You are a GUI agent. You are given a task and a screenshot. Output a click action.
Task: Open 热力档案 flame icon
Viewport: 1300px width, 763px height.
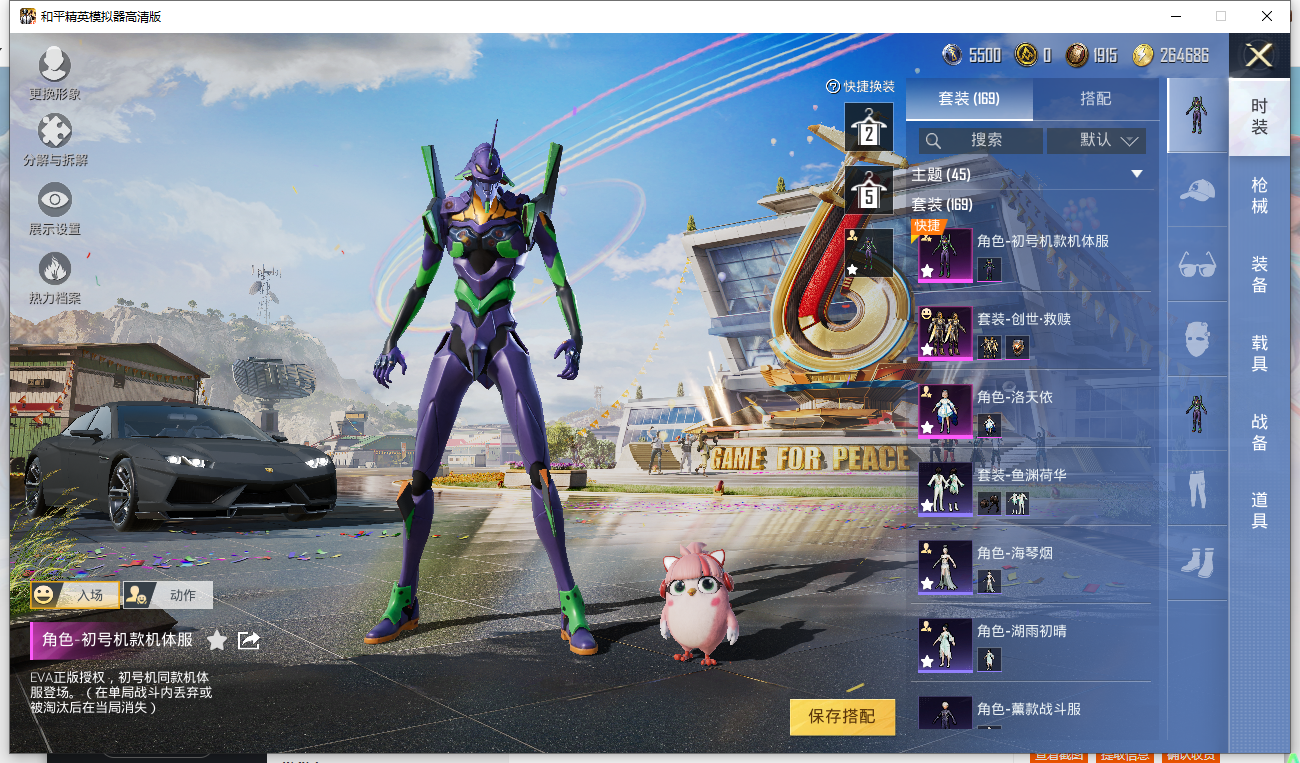tap(55, 270)
